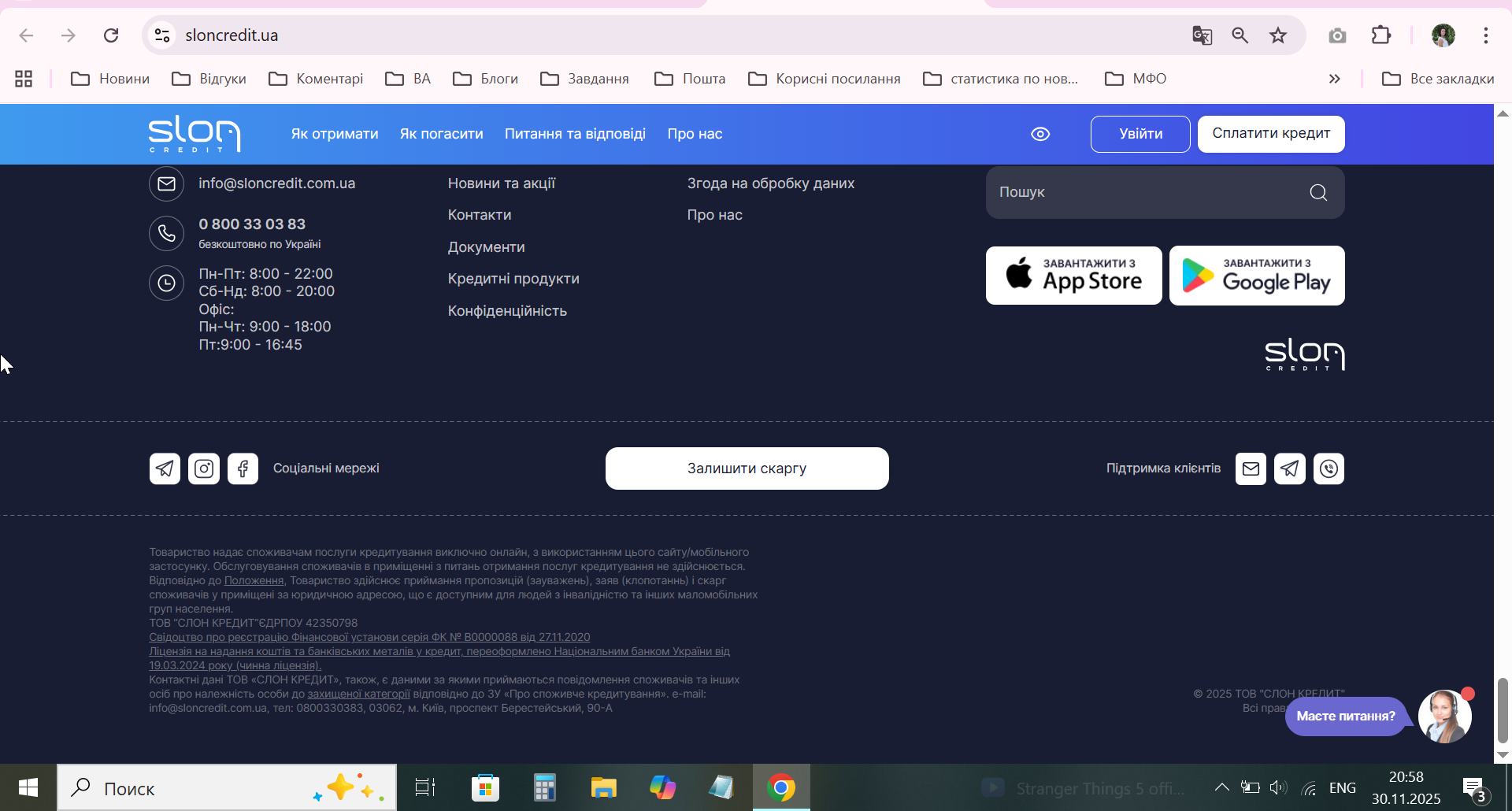Open the Extensions puzzle icon

tap(1381, 35)
